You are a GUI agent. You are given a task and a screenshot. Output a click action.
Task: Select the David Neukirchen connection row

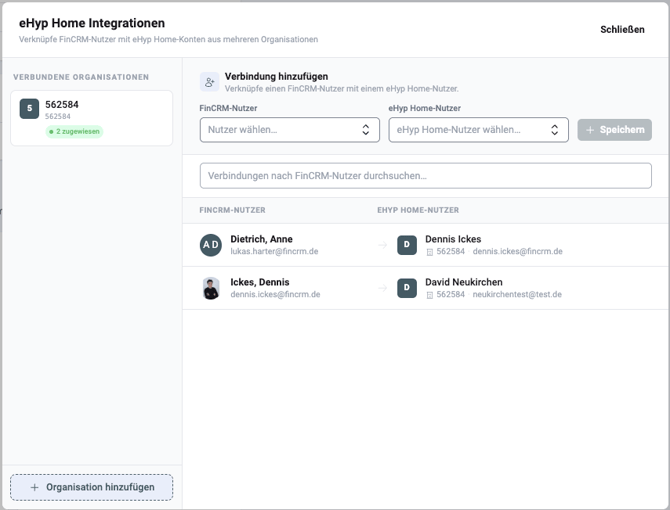click(x=426, y=288)
